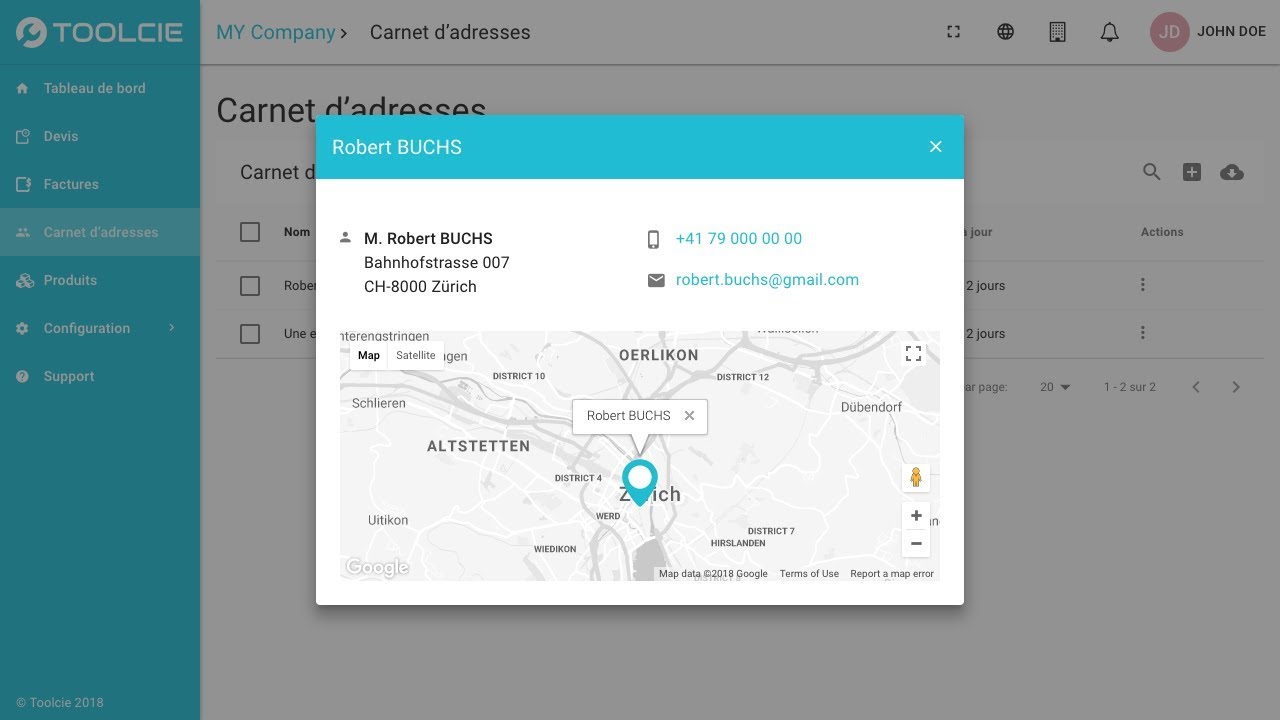Call phone number +41 79 000 00 00
The height and width of the screenshot is (720, 1280).
click(x=739, y=238)
